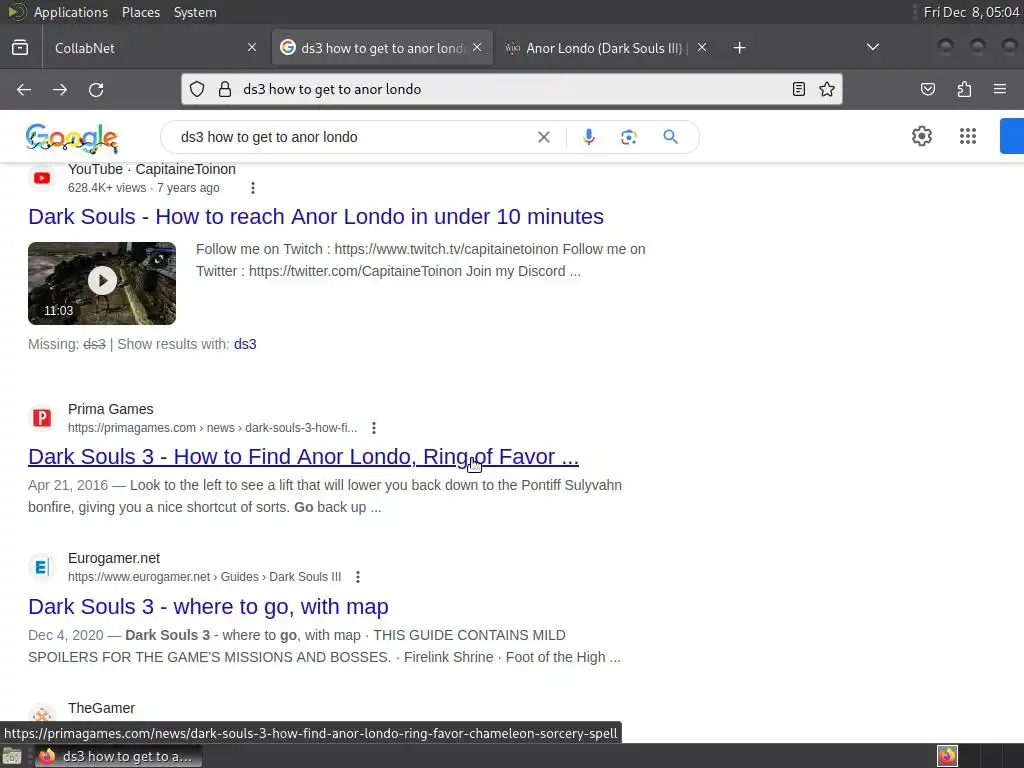Search by image with Google Lens
Screen dimensions: 1024x768
coord(628,137)
